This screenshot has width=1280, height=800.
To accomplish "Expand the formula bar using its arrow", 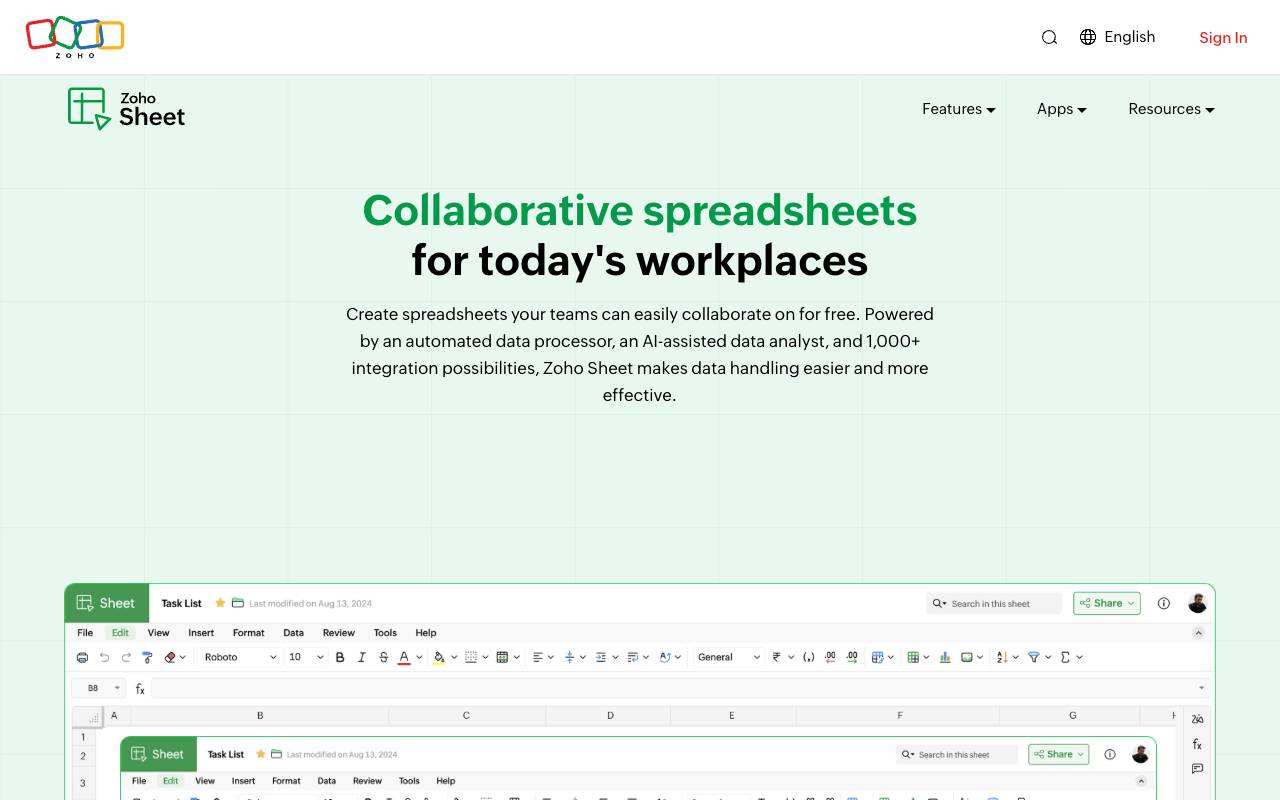I will click(1201, 688).
